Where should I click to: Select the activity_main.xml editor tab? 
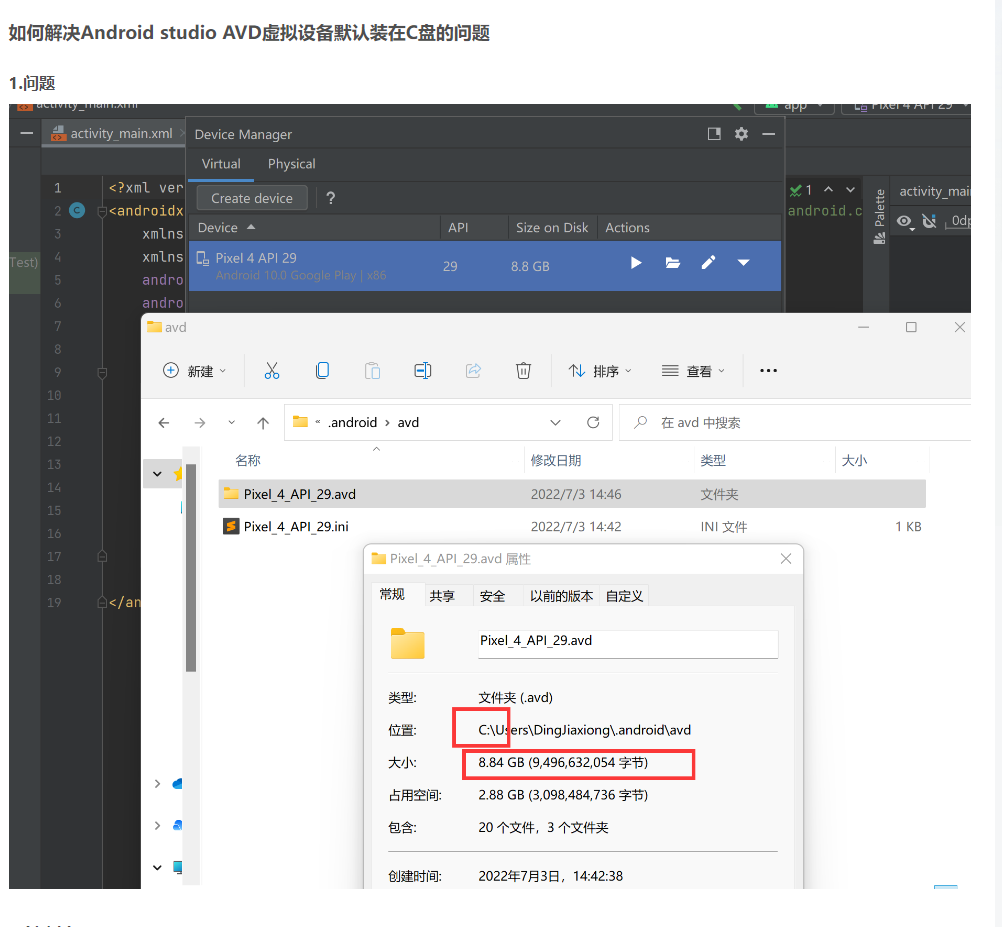point(112,134)
